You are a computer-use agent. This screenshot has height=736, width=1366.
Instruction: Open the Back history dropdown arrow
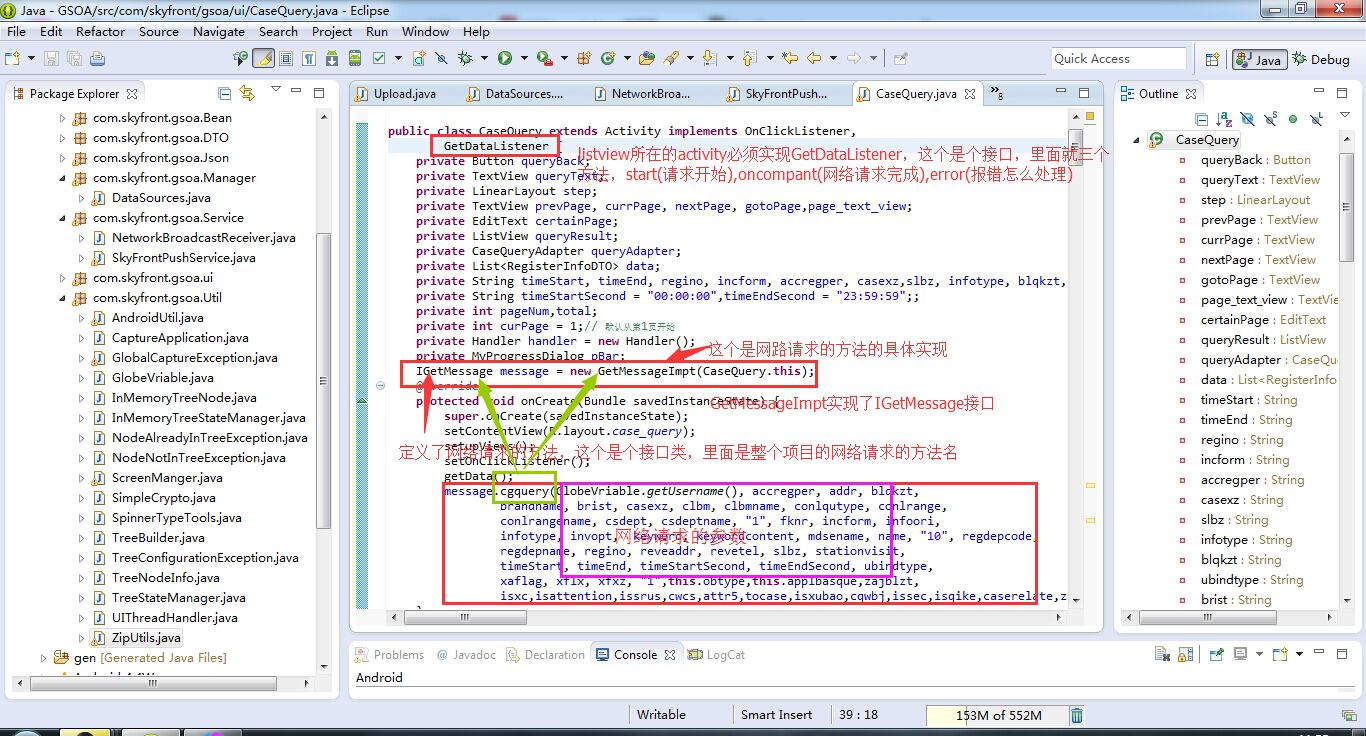point(833,58)
